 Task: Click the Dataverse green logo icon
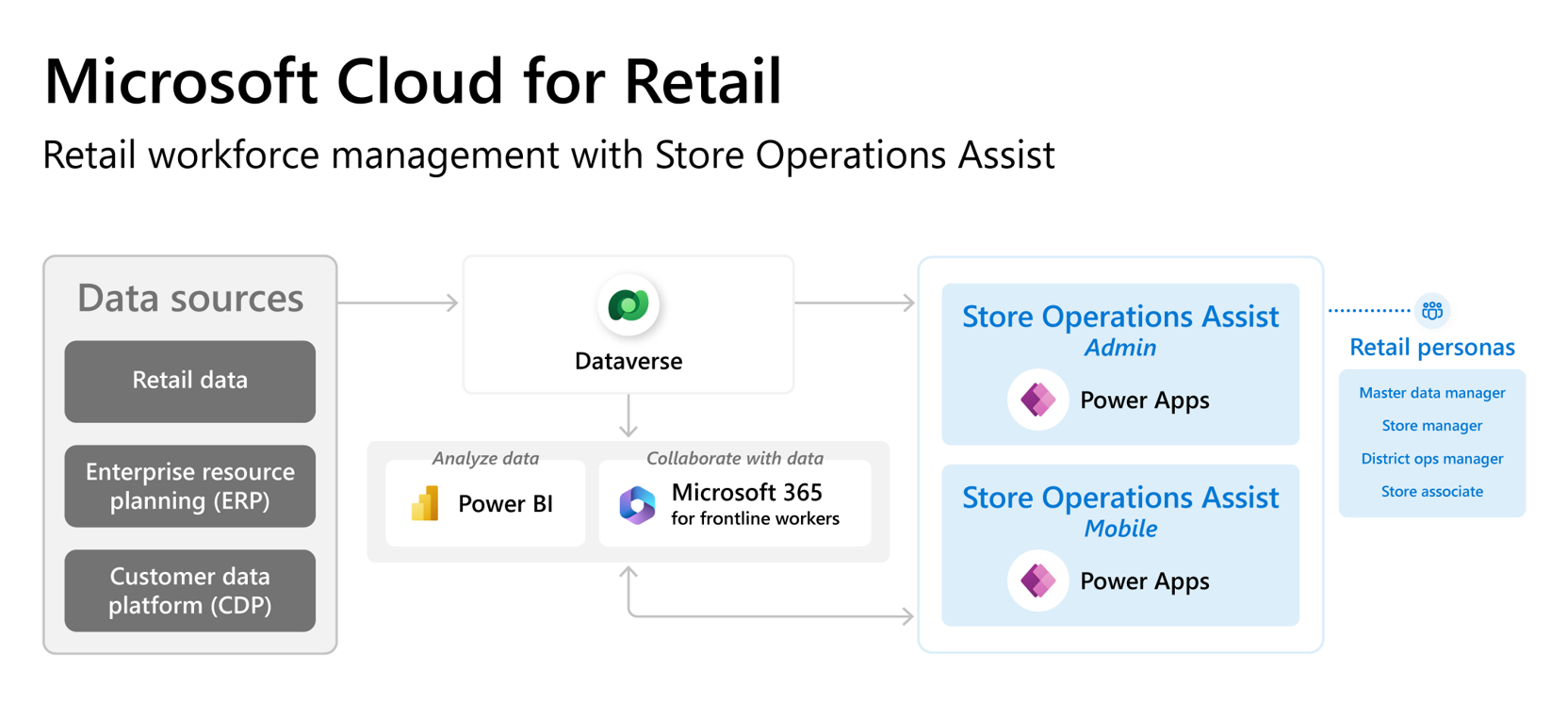tap(629, 305)
